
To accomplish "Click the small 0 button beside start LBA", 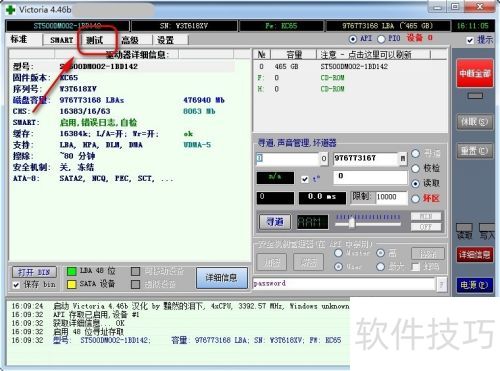I will 324,159.
